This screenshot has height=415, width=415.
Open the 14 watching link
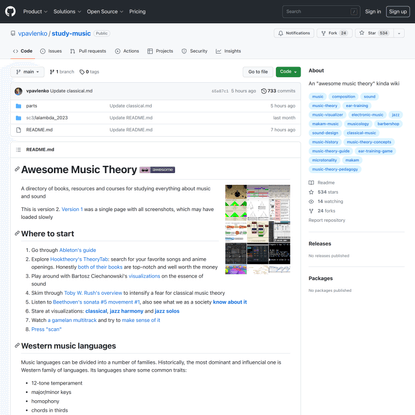tap(326, 201)
